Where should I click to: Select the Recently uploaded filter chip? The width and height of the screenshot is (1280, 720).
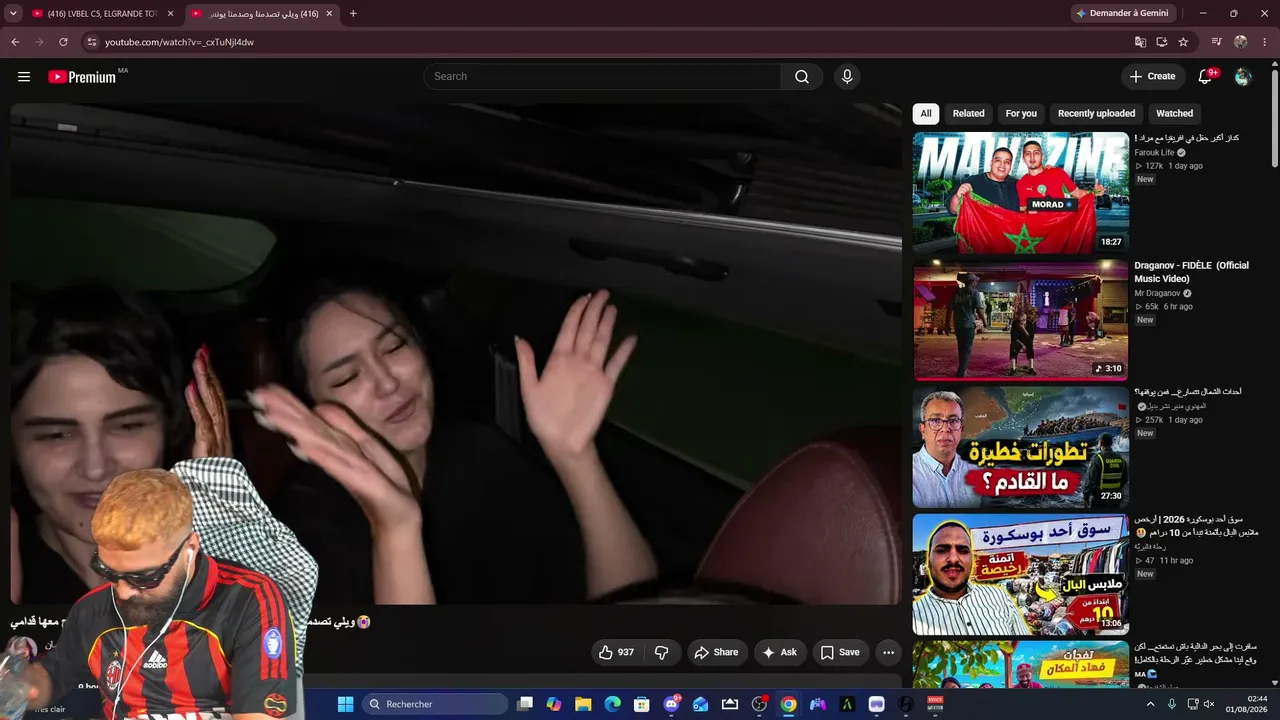pos(1096,114)
